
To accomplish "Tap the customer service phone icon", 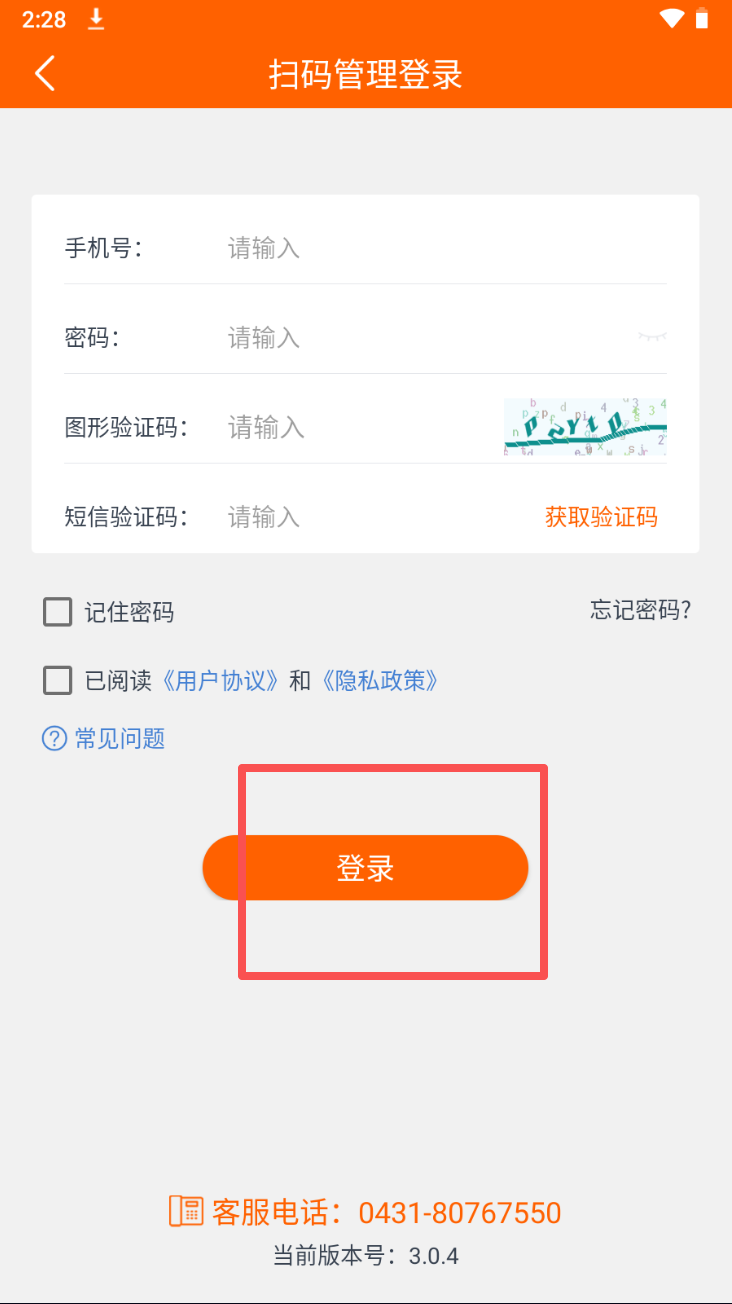I will pos(186,1211).
